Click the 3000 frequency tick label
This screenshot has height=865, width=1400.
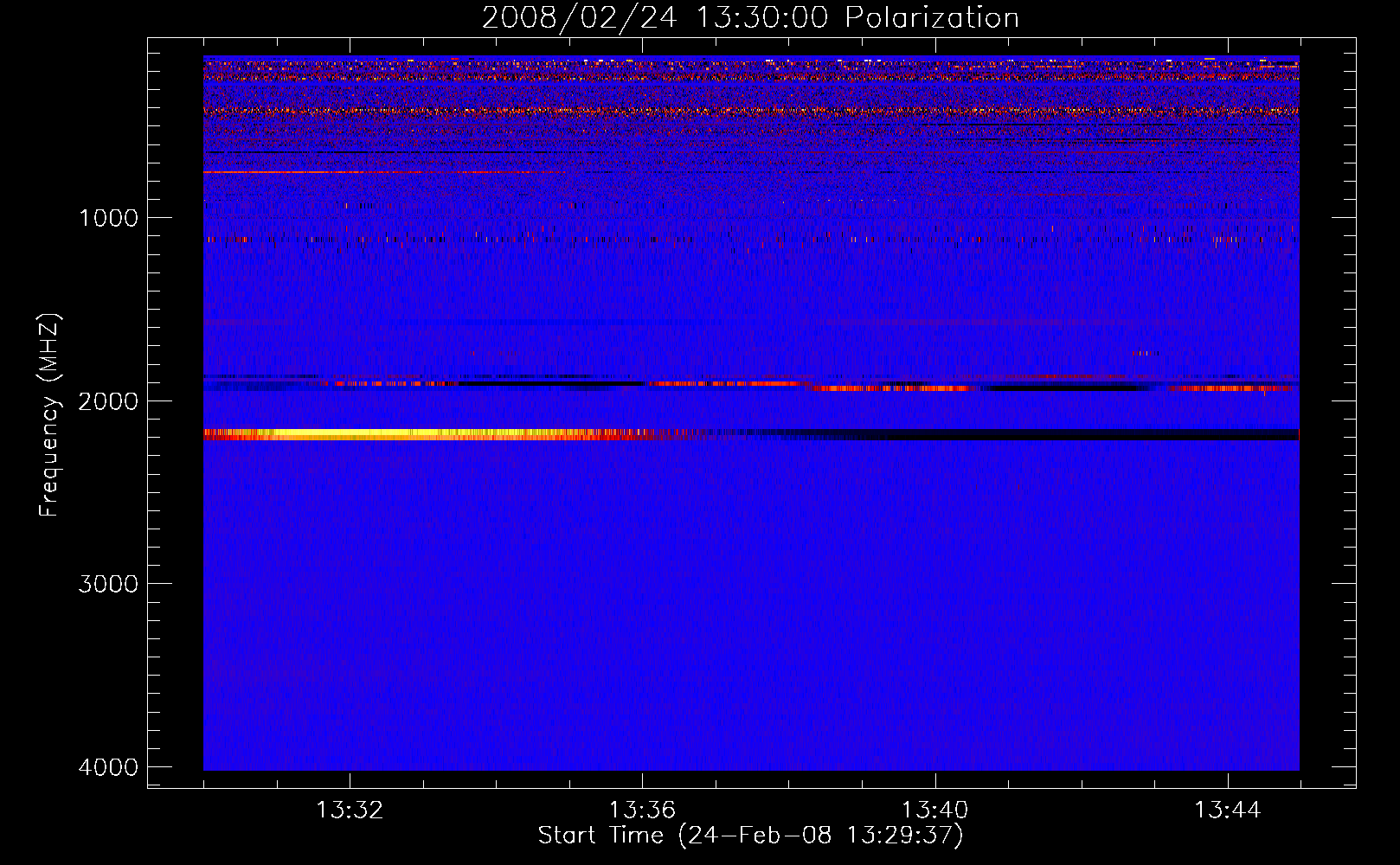pyautogui.click(x=108, y=583)
